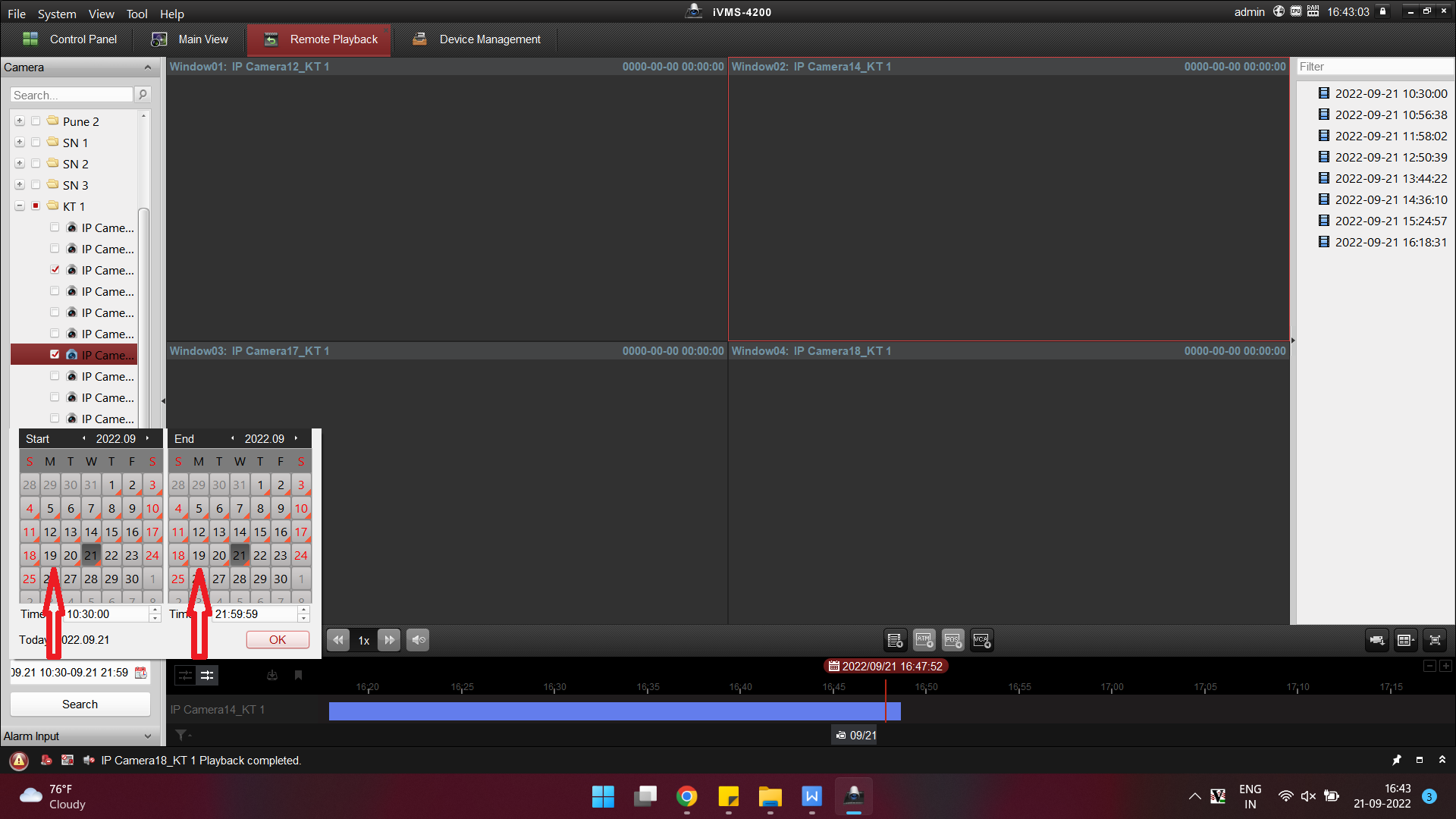Select the ATM playback icon
Viewport: 1456px width, 819px height.
click(x=924, y=640)
